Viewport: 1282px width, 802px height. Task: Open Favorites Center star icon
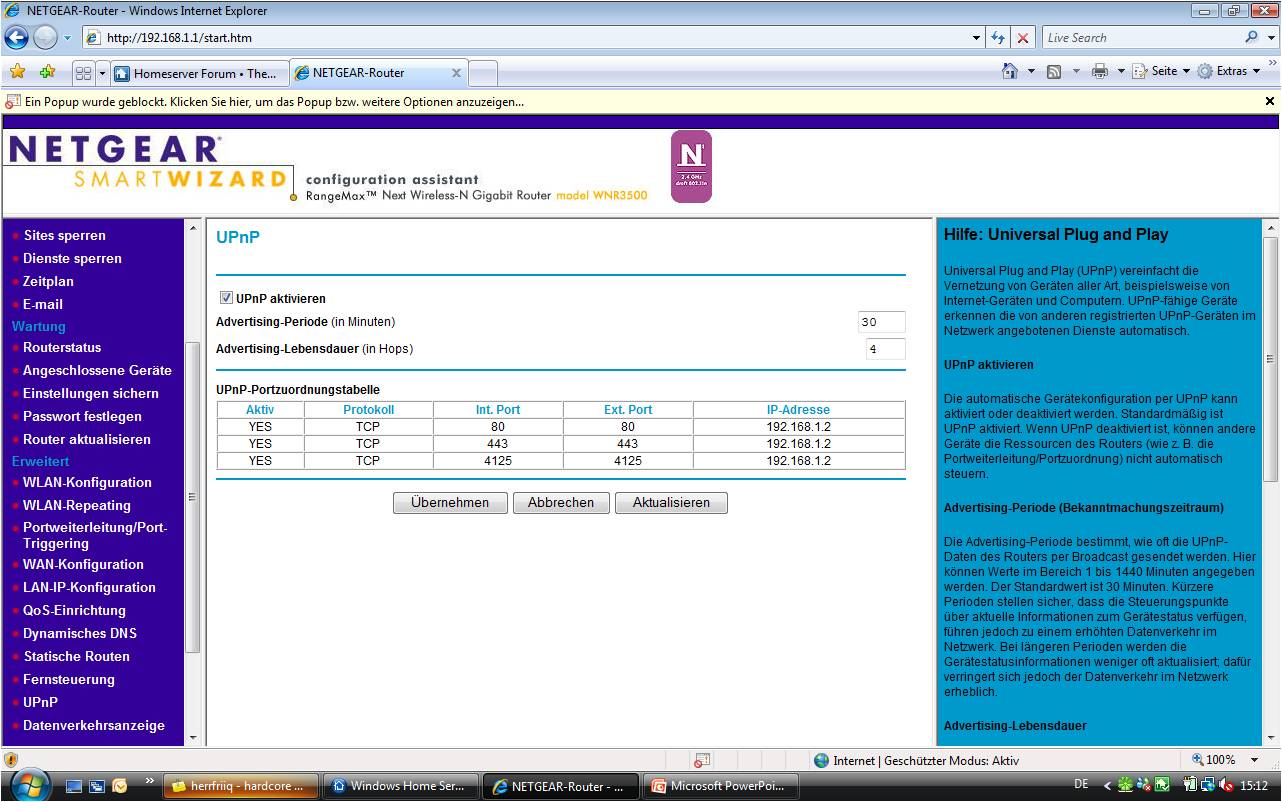pyautogui.click(x=17, y=72)
